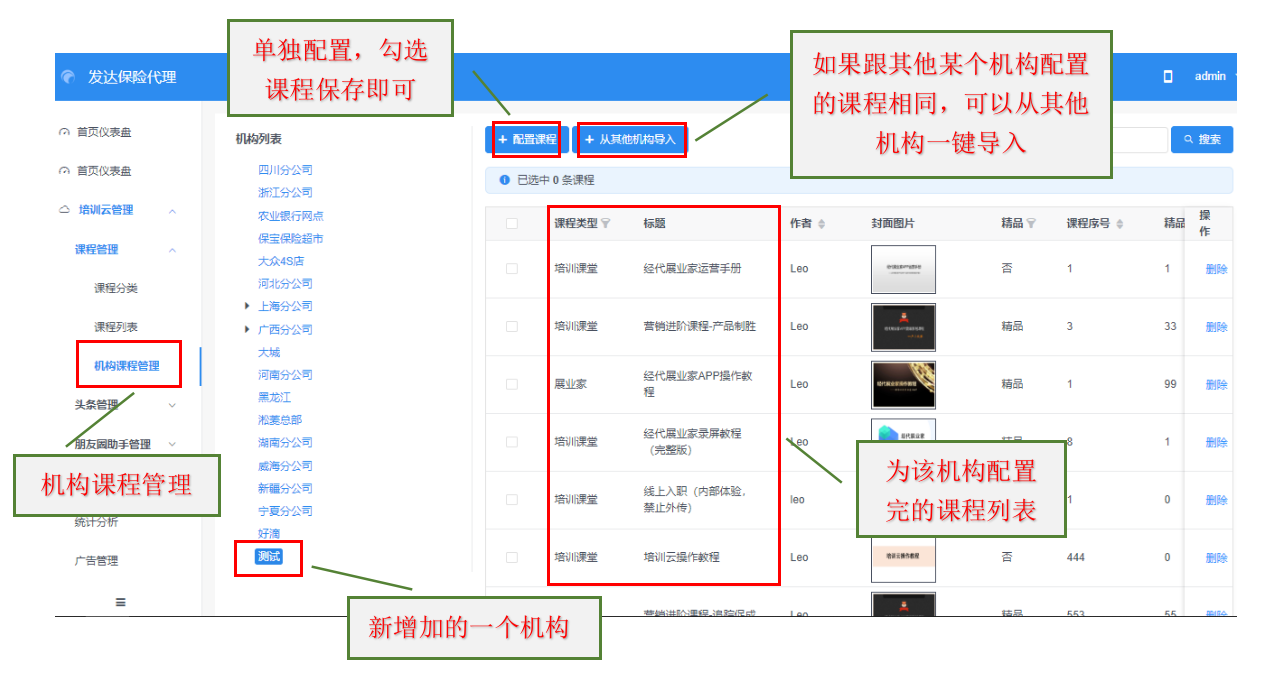Screen dimensions: 1261x673
Task: Click the 从其他机构导入 button
Action: coord(631,140)
